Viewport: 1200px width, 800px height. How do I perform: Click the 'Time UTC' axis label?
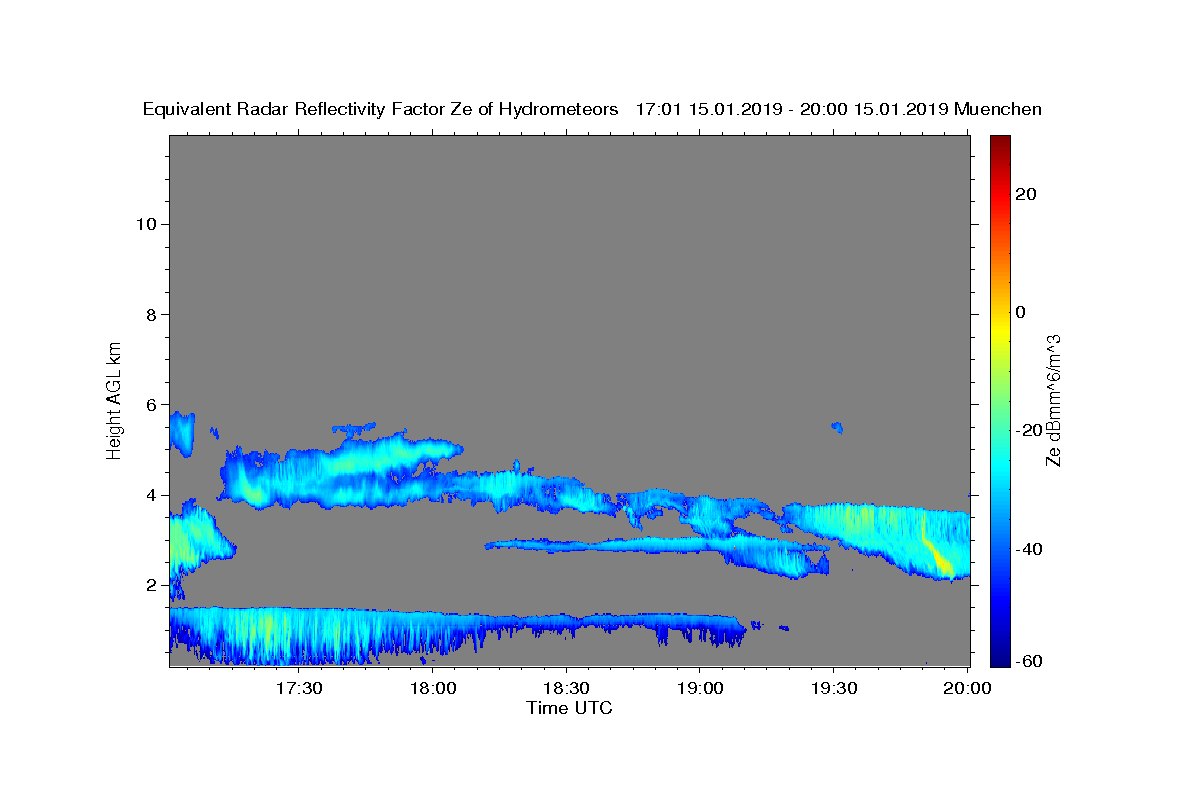click(x=569, y=708)
